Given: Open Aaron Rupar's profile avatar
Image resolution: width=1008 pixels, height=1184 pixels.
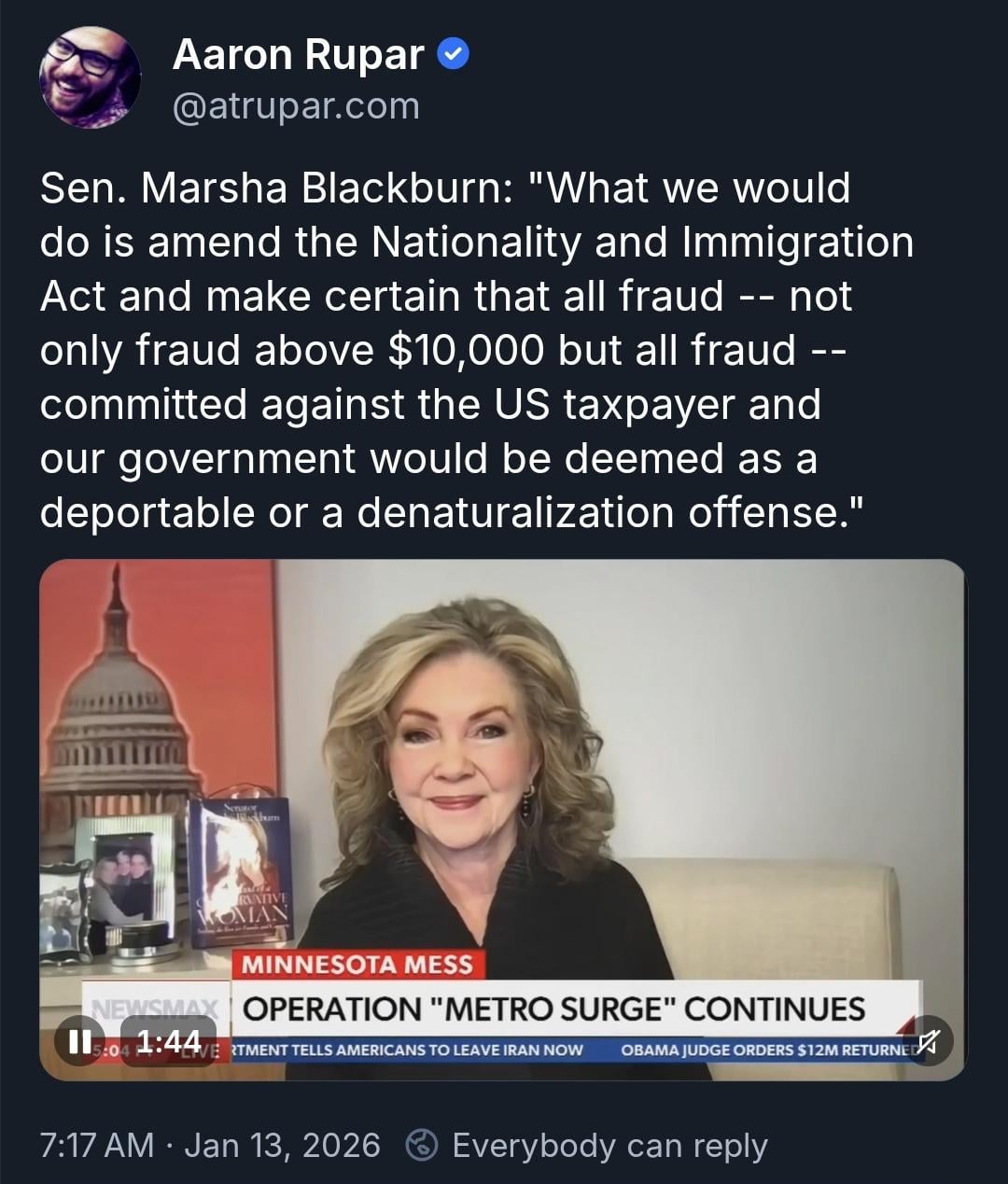Looking at the screenshot, I should pos(91,77).
